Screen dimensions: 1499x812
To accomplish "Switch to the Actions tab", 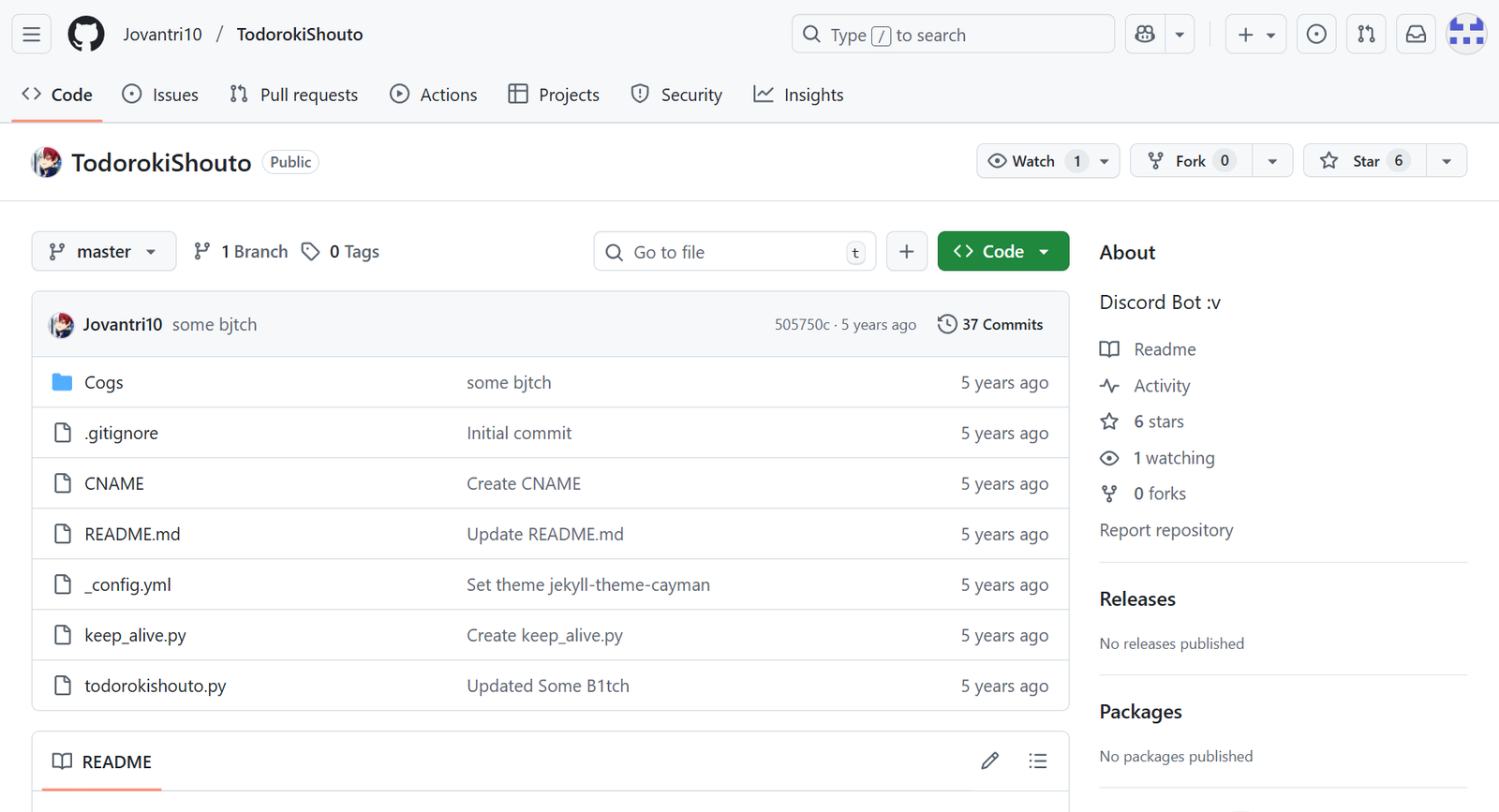I will point(433,95).
